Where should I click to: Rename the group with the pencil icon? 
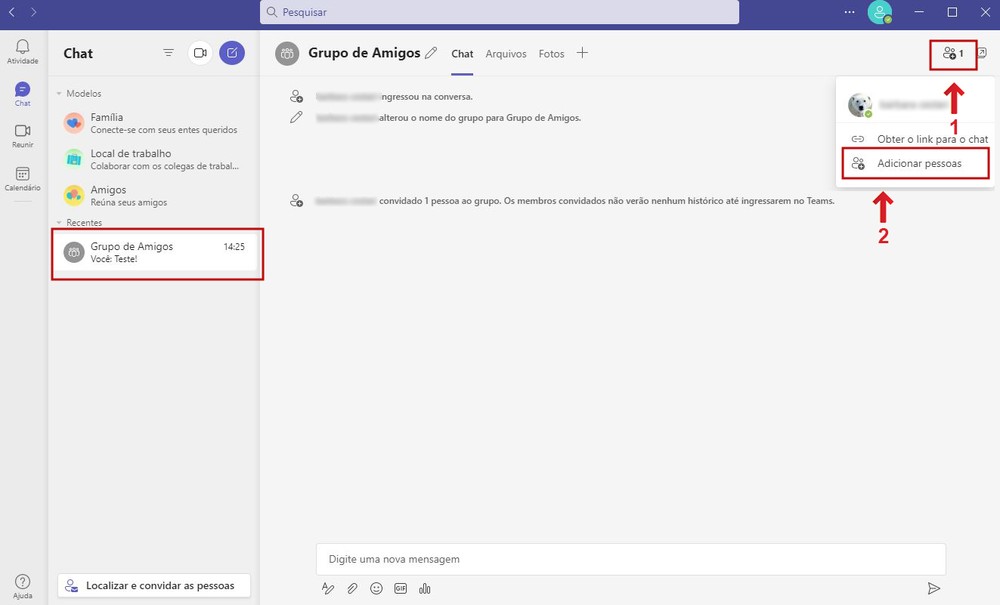click(430, 53)
